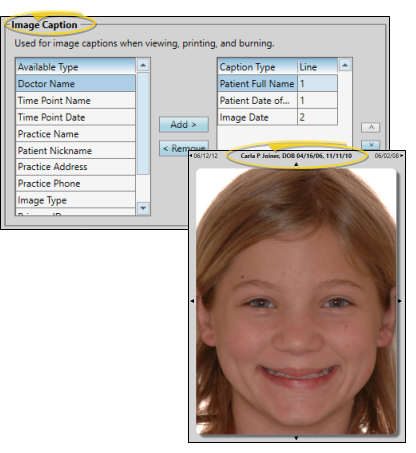Select Practice Phone row

(x=76, y=183)
